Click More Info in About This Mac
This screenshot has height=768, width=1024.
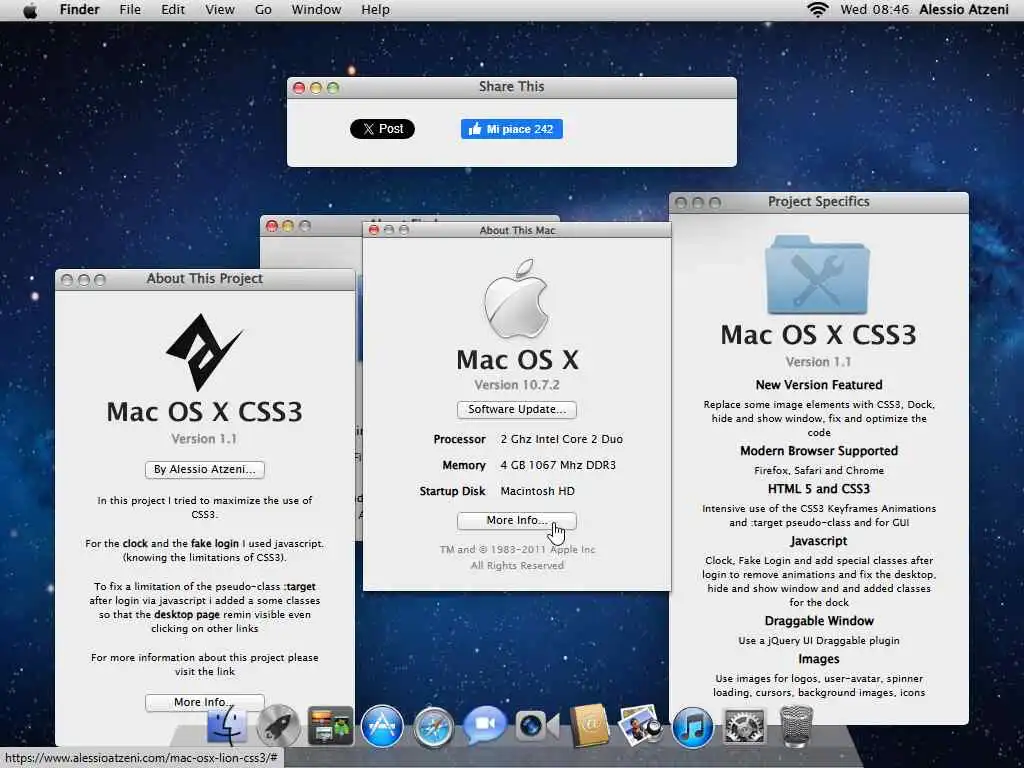[x=517, y=520]
